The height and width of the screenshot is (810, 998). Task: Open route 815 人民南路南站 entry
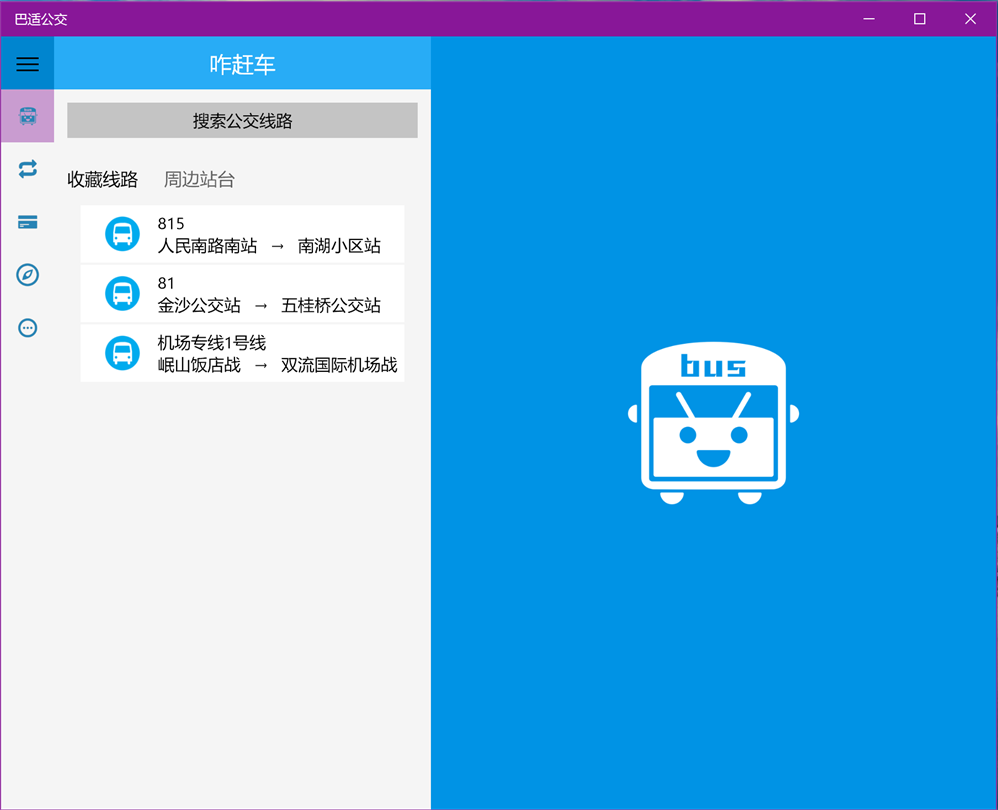(x=242, y=234)
